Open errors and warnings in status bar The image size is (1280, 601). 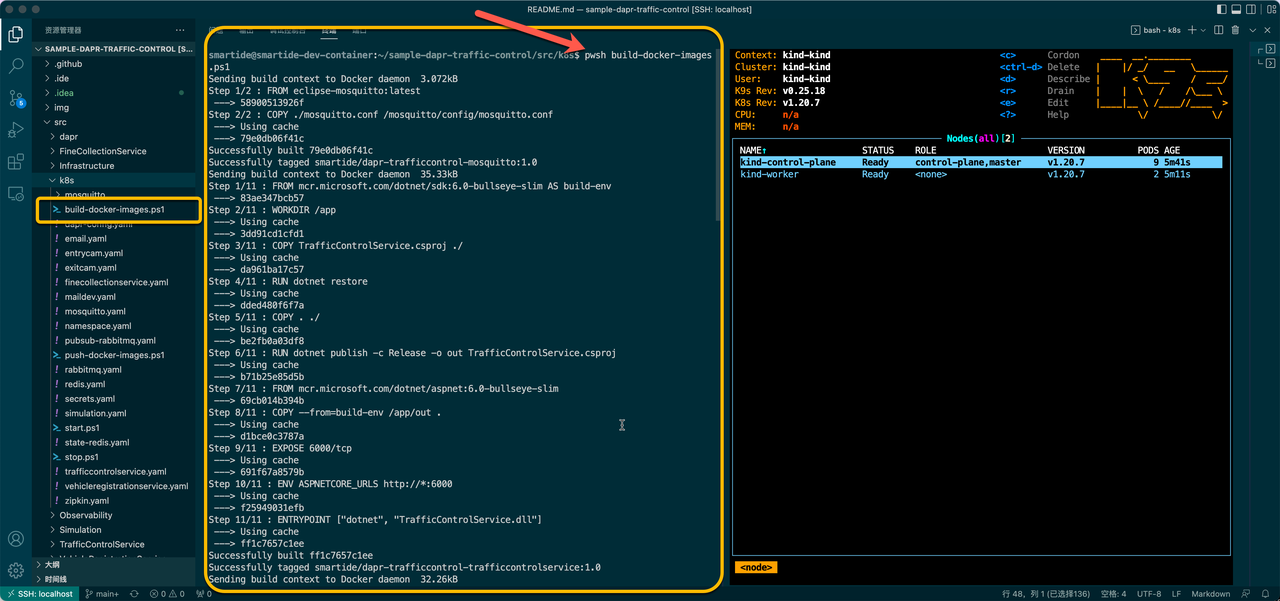pos(167,594)
